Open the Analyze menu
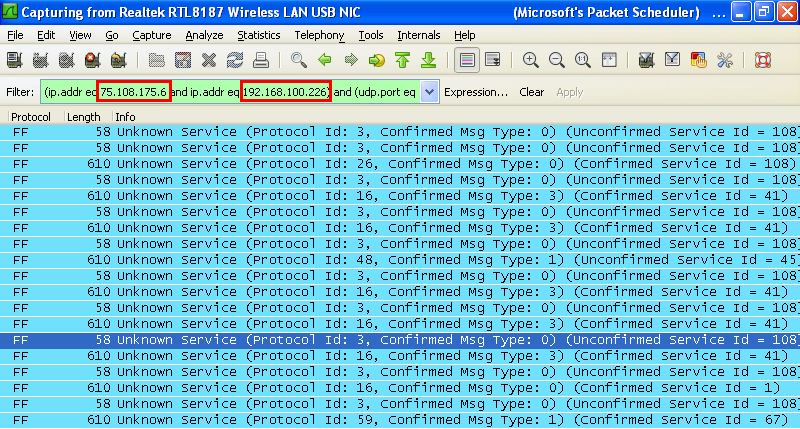The image size is (800, 429). 204,35
